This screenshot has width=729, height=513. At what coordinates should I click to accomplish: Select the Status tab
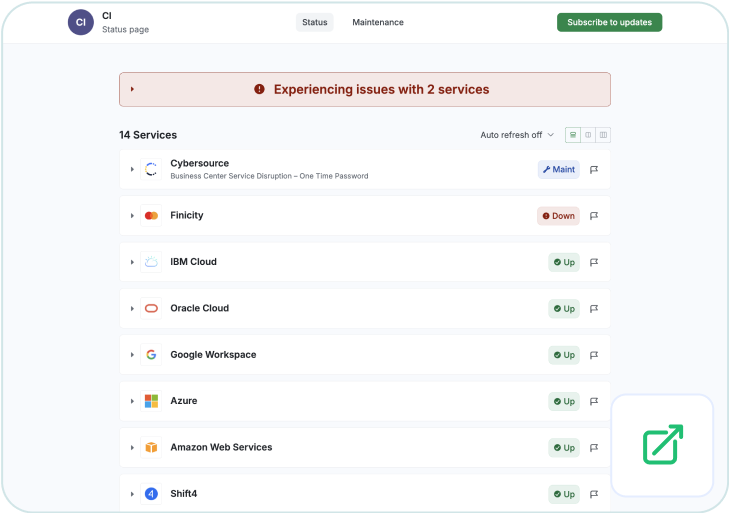click(x=315, y=22)
